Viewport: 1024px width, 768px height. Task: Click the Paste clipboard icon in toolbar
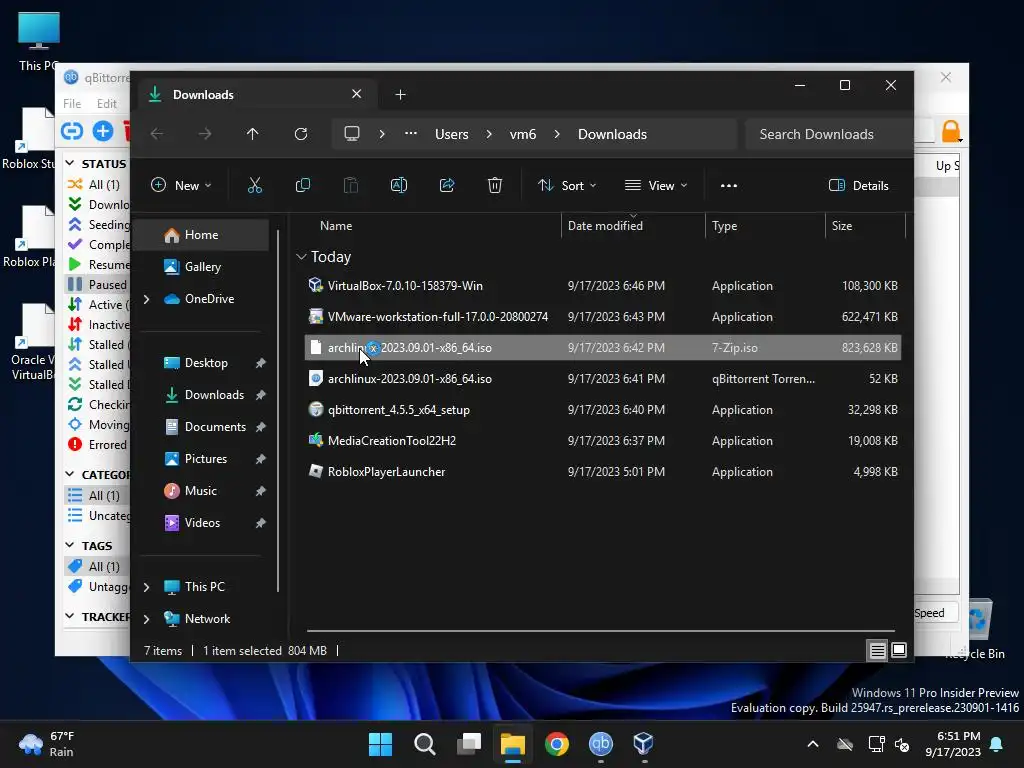pos(351,185)
